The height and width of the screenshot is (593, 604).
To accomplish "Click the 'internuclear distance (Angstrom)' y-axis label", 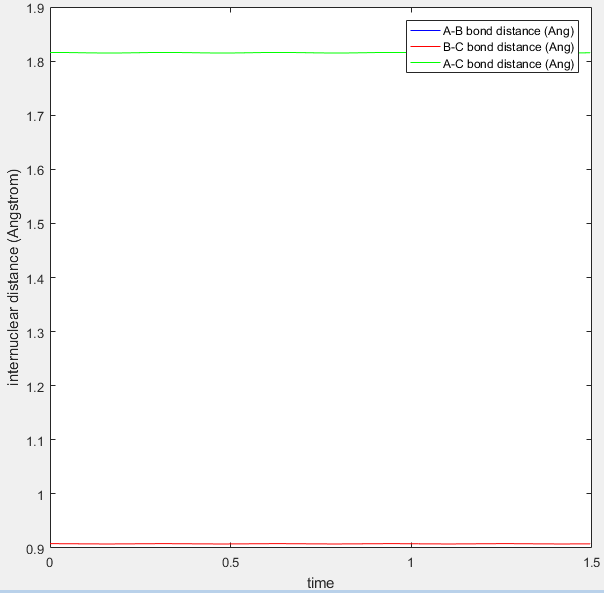I will tap(13, 277).
